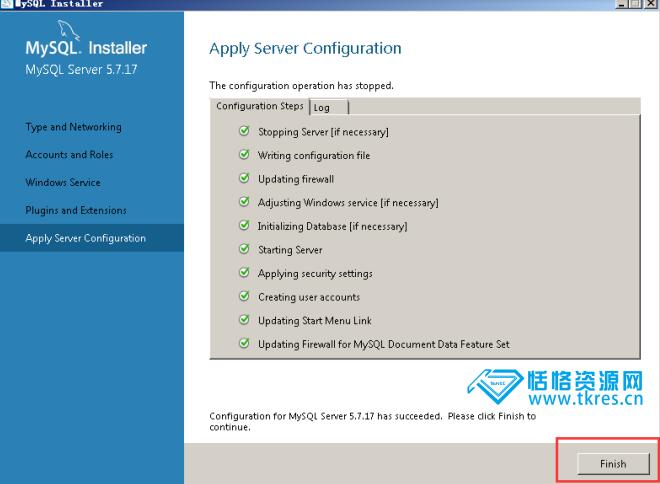Open Type and Networking step in sidebar
This screenshot has height=484, width=660.
click(73, 127)
